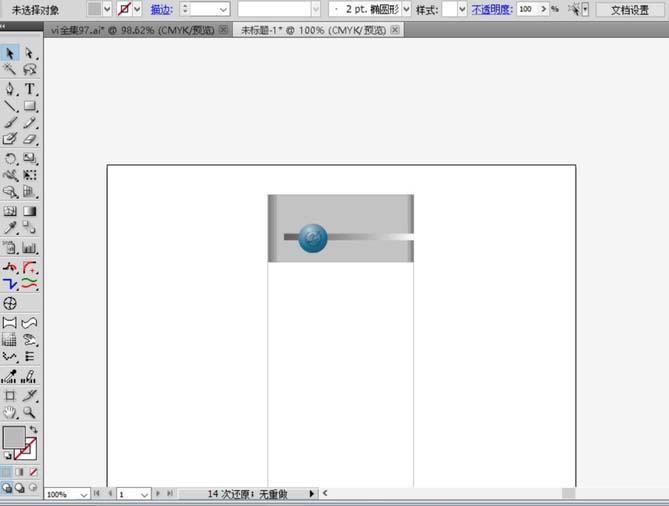Expand the status bar arrow menu
Image resolution: width=669 pixels, height=506 pixels.
[x=311, y=494]
